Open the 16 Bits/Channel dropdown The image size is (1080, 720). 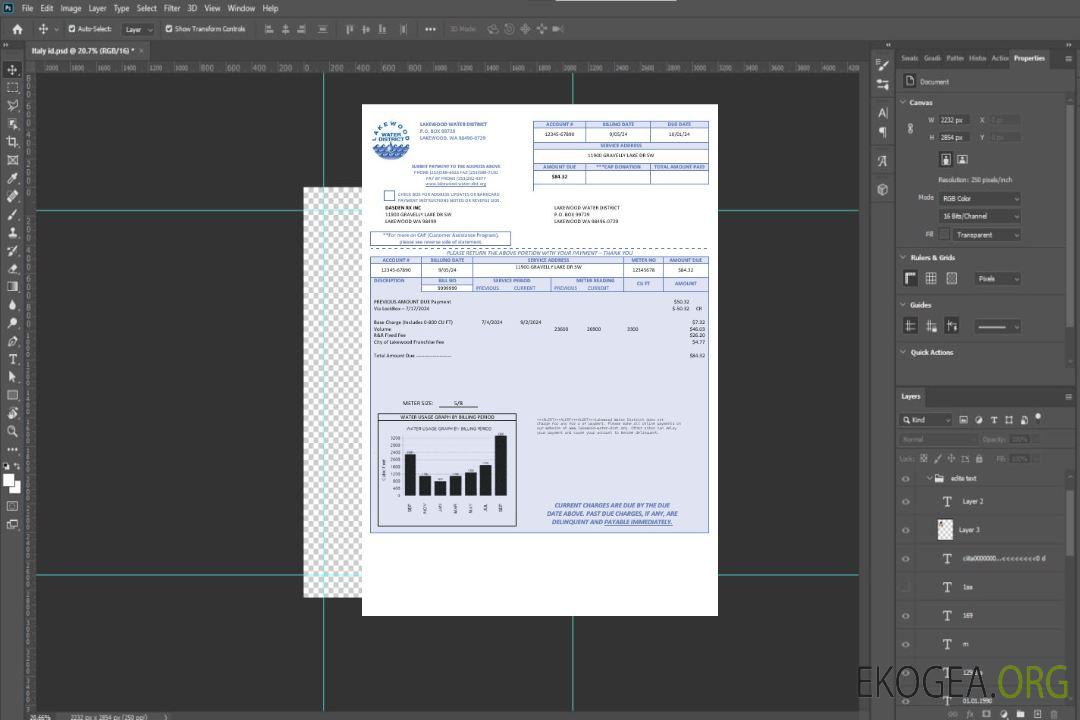pyautogui.click(x=979, y=216)
